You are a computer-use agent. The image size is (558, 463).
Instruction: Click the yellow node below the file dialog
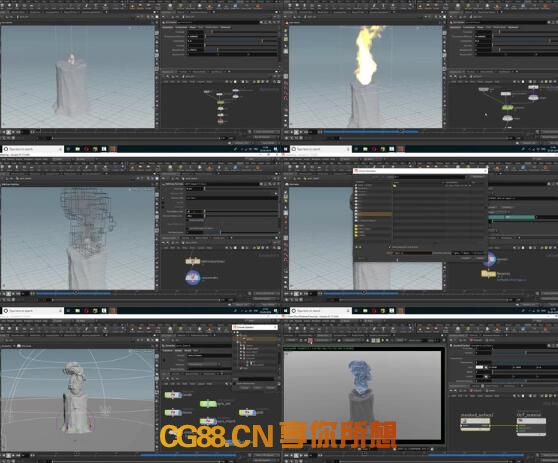point(488,274)
